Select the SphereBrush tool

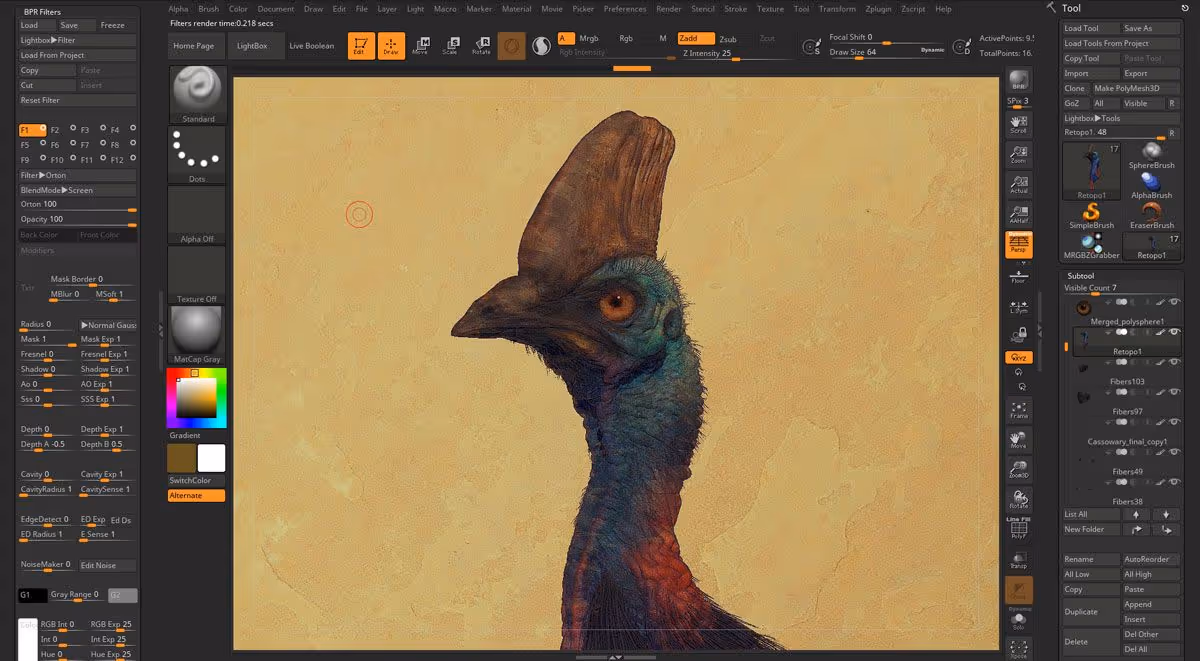pos(1151,155)
